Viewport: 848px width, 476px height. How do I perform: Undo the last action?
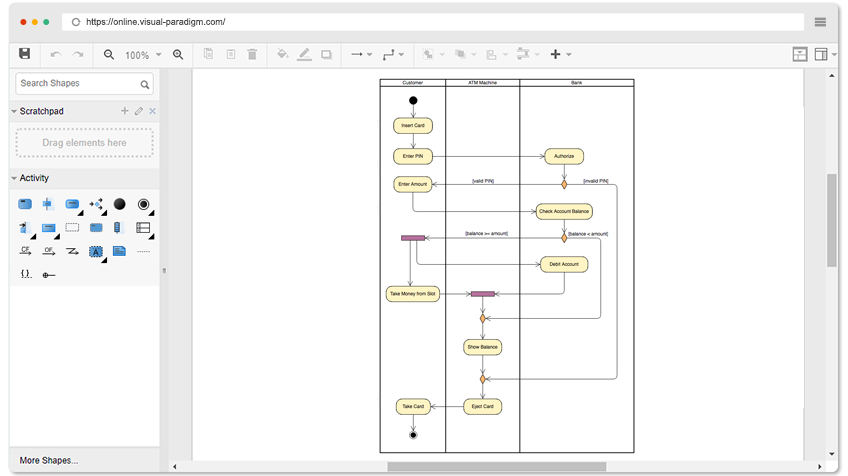pos(56,54)
